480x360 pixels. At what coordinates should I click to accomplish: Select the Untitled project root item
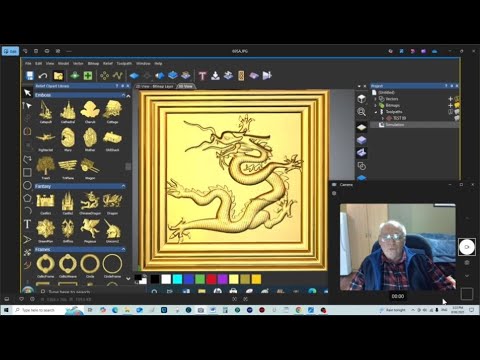(386, 93)
